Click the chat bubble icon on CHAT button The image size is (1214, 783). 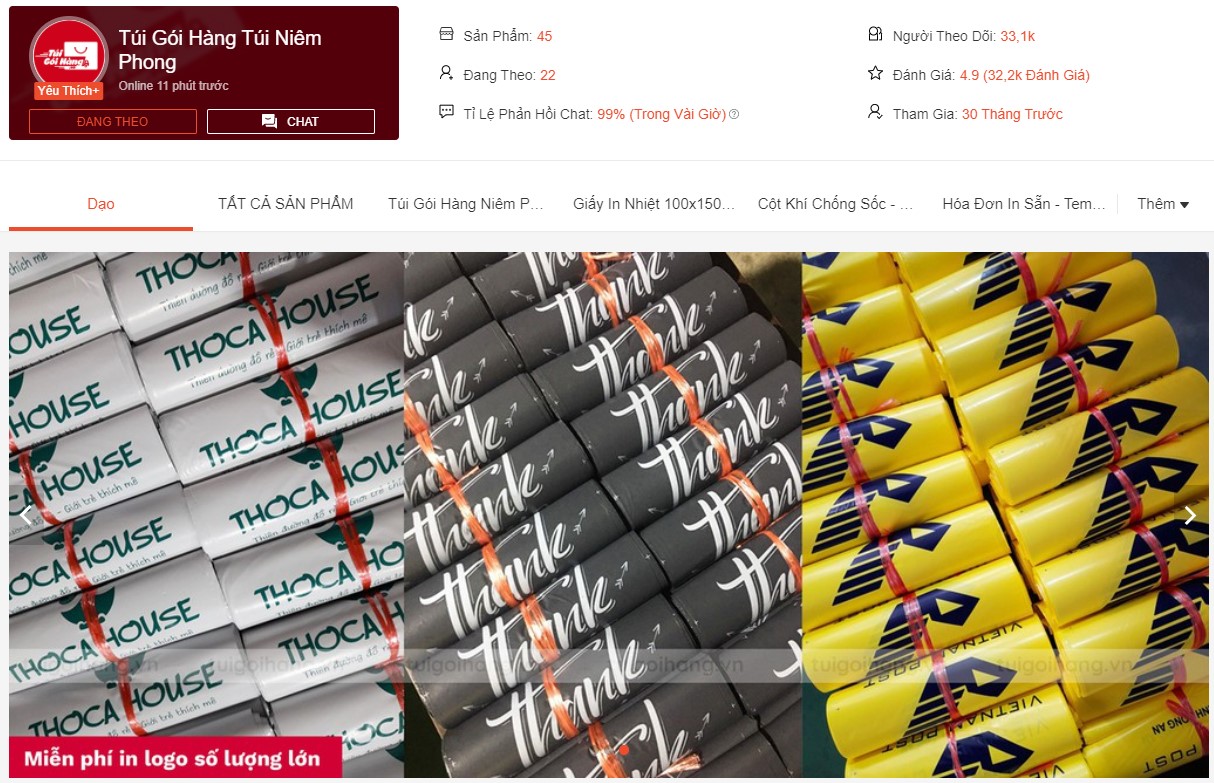coord(269,122)
